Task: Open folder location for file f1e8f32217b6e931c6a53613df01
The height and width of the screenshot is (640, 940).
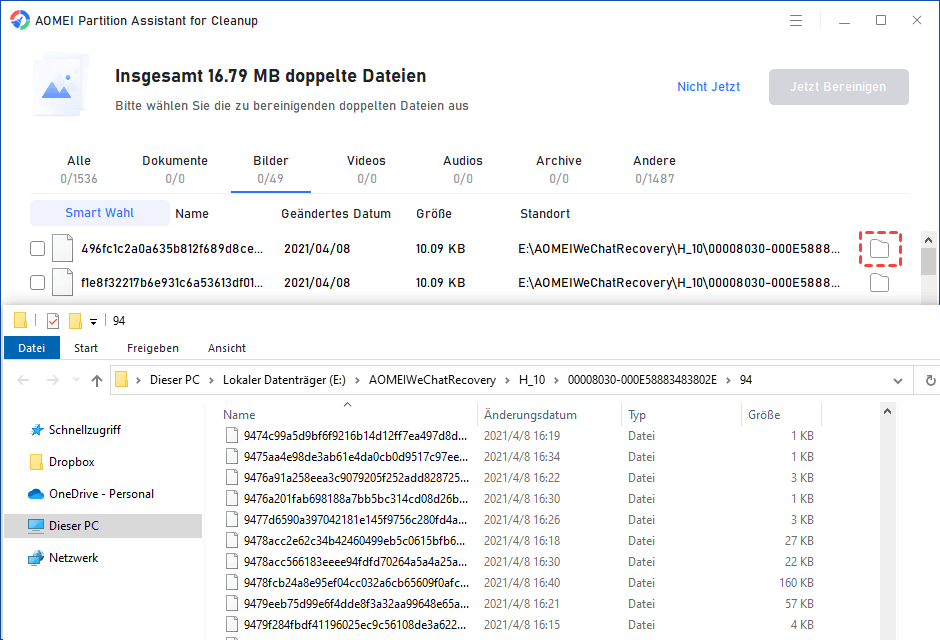Action: click(879, 283)
